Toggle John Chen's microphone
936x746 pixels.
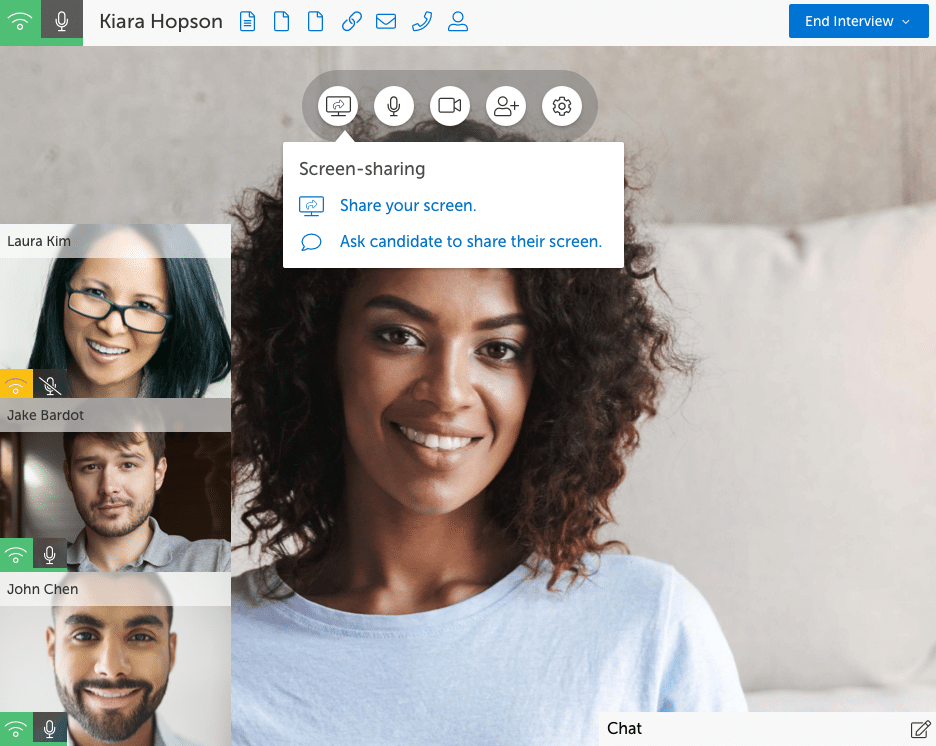pyautogui.click(x=50, y=727)
